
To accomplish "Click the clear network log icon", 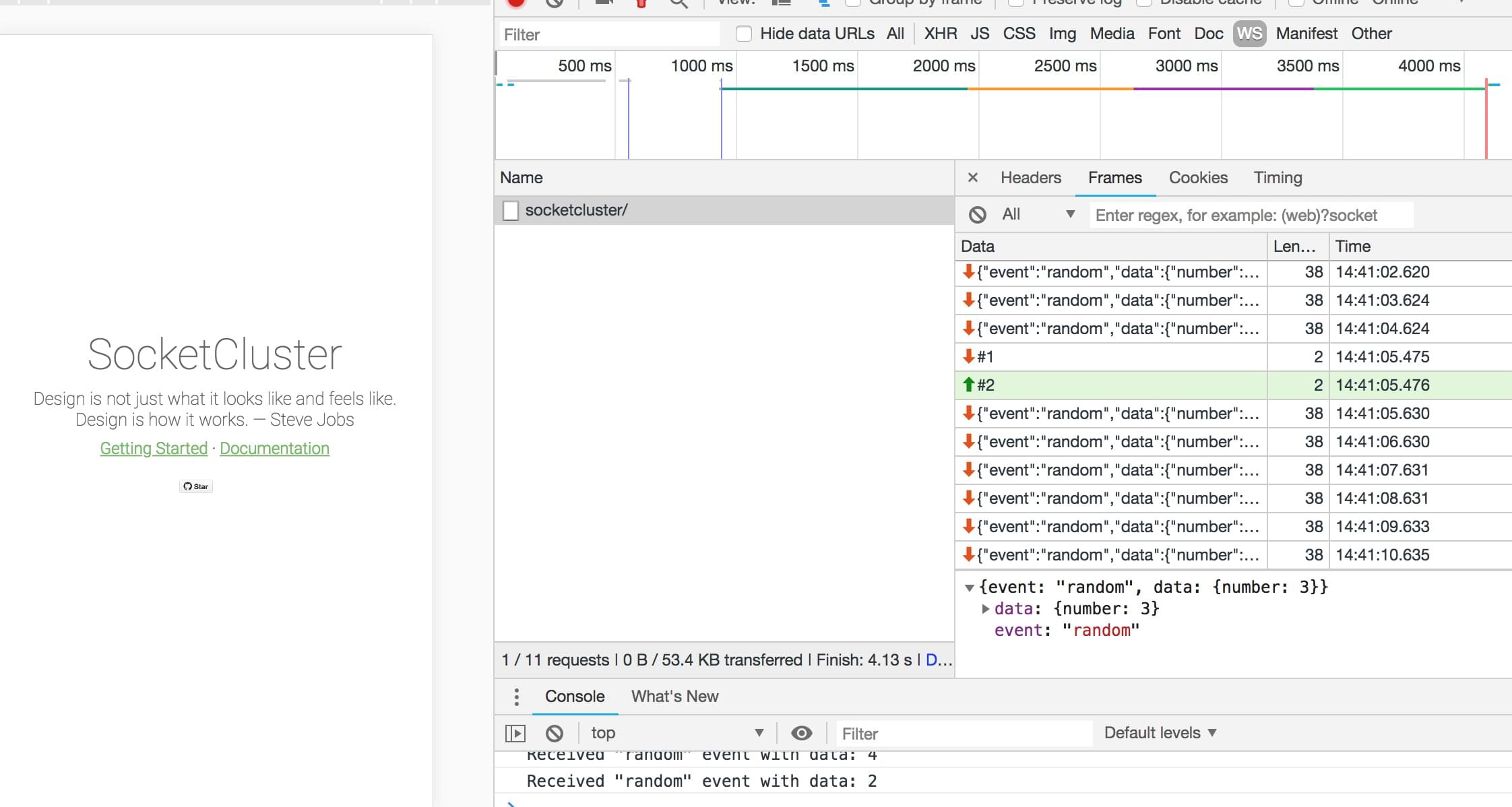I will point(555,3).
